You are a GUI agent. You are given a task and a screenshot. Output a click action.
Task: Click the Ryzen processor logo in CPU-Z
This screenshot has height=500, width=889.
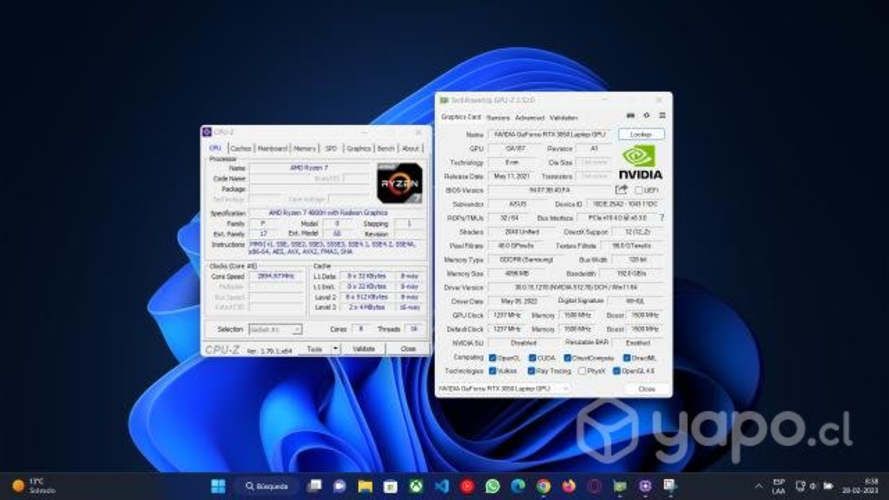400,183
